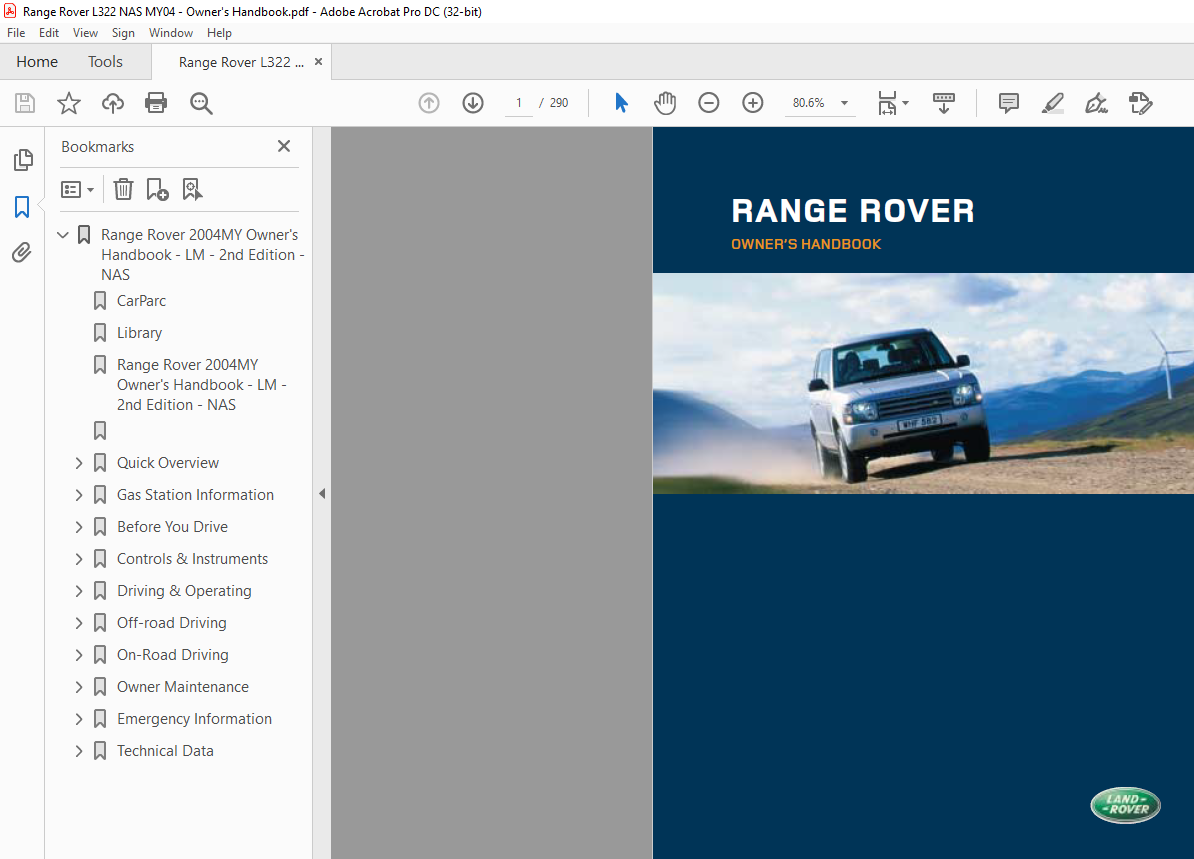This screenshot has width=1194, height=859.
Task: Click the Land Rover logo on cover
Action: 1125,805
